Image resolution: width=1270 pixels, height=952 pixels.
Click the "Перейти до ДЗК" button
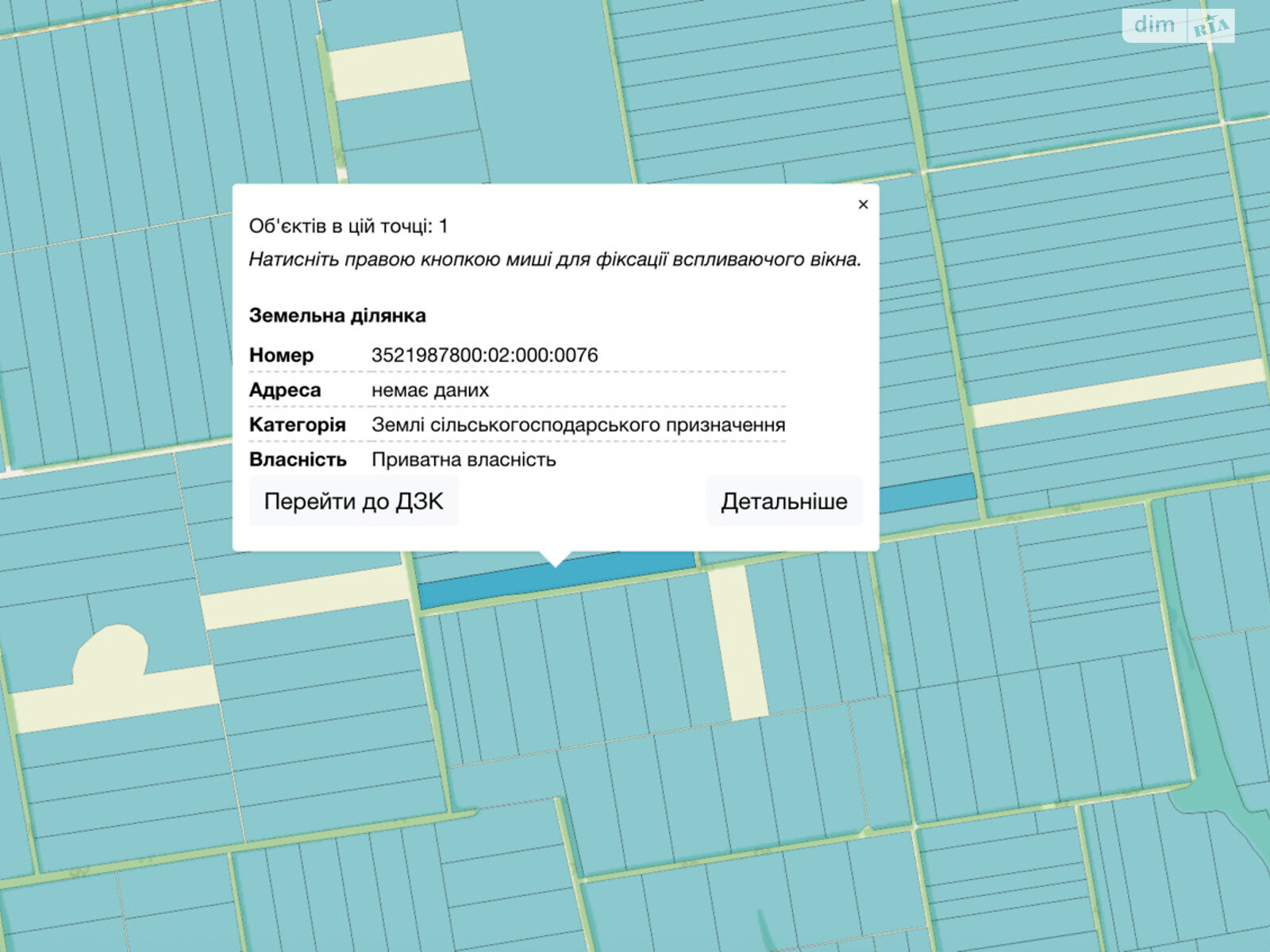pyautogui.click(x=353, y=501)
